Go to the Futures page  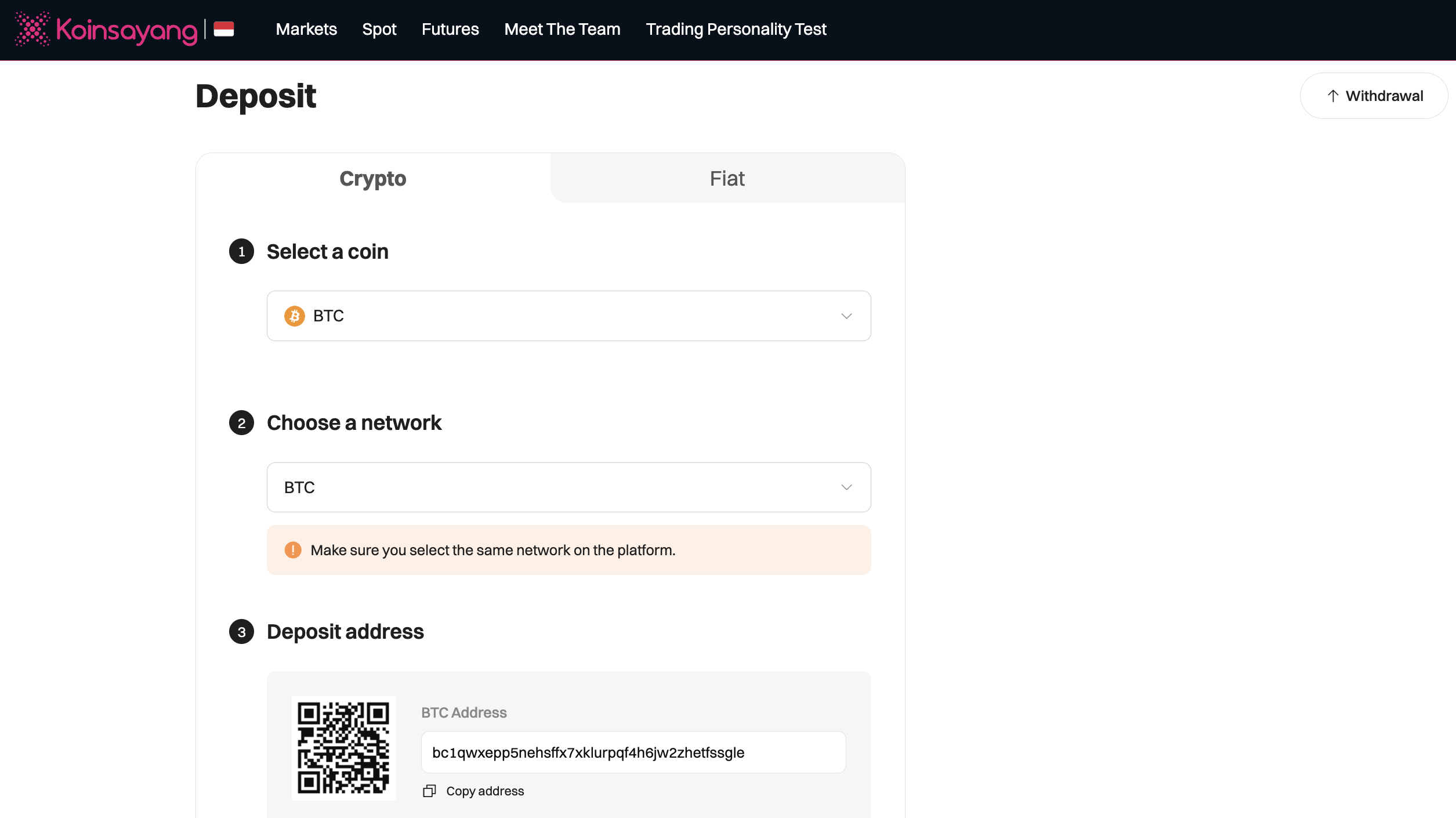(x=450, y=29)
